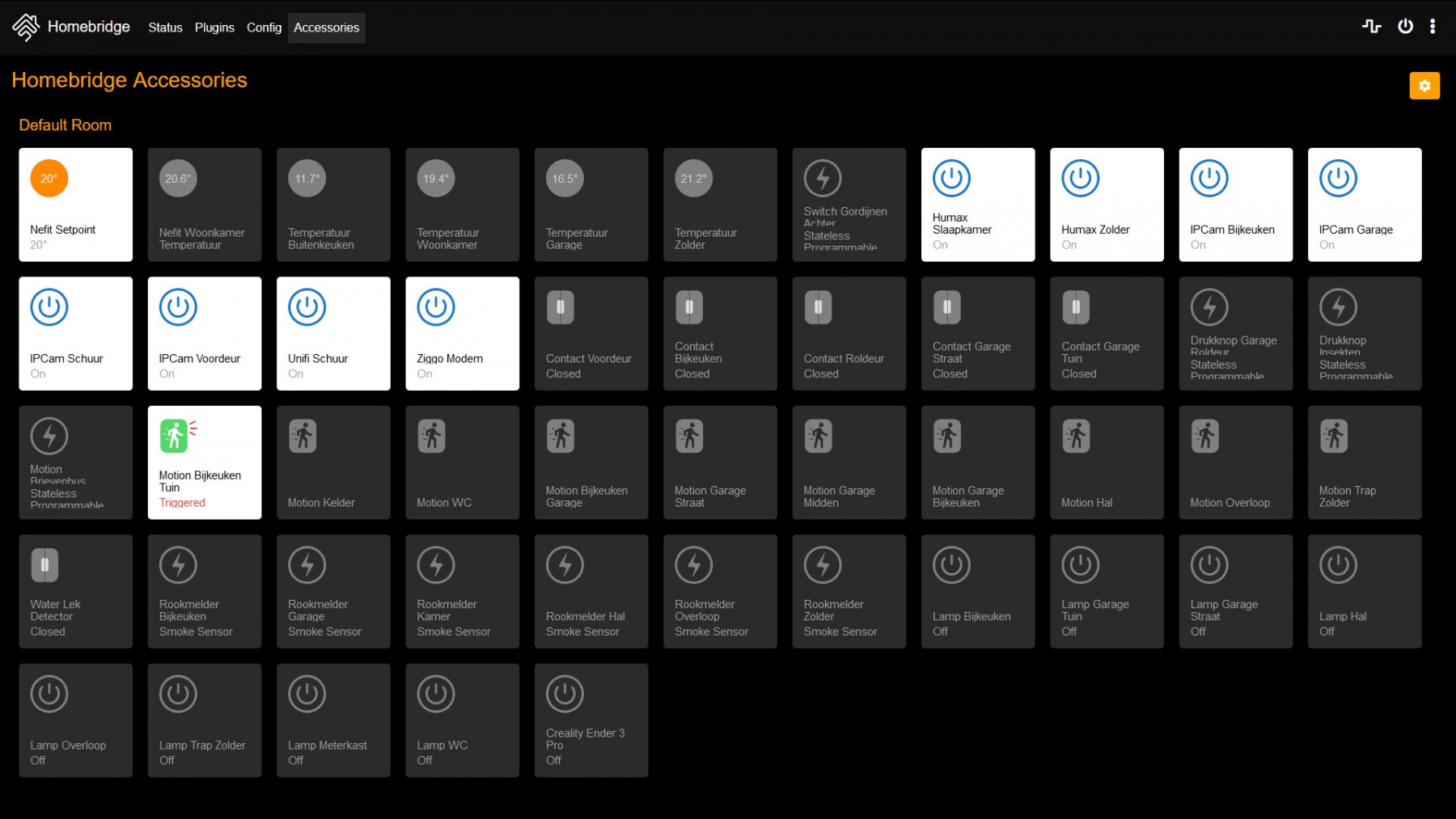Open the Plugins tab
Screen dimensions: 1456x819
pyautogui.click(x=214, y=27)
